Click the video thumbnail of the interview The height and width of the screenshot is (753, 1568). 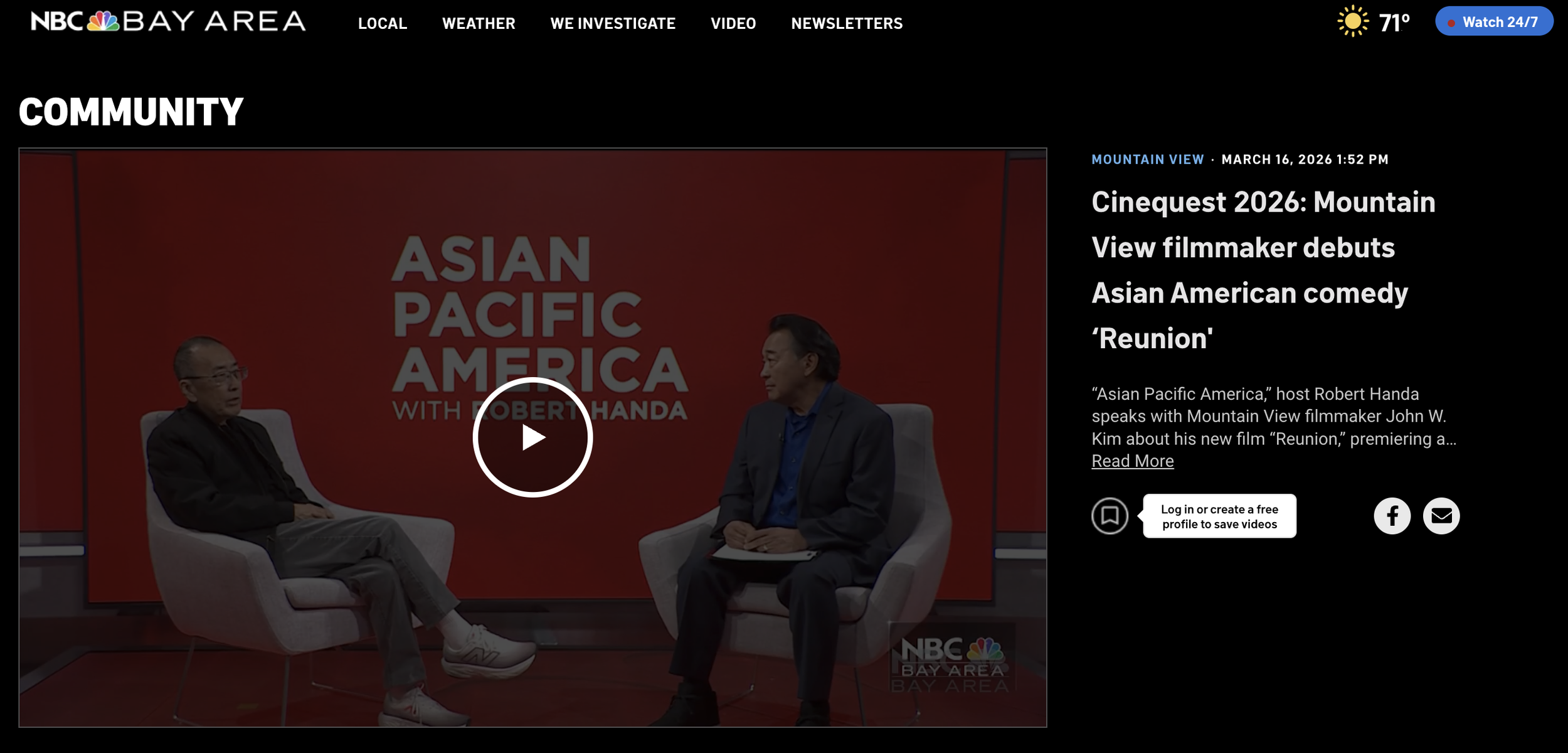[532, 437]
